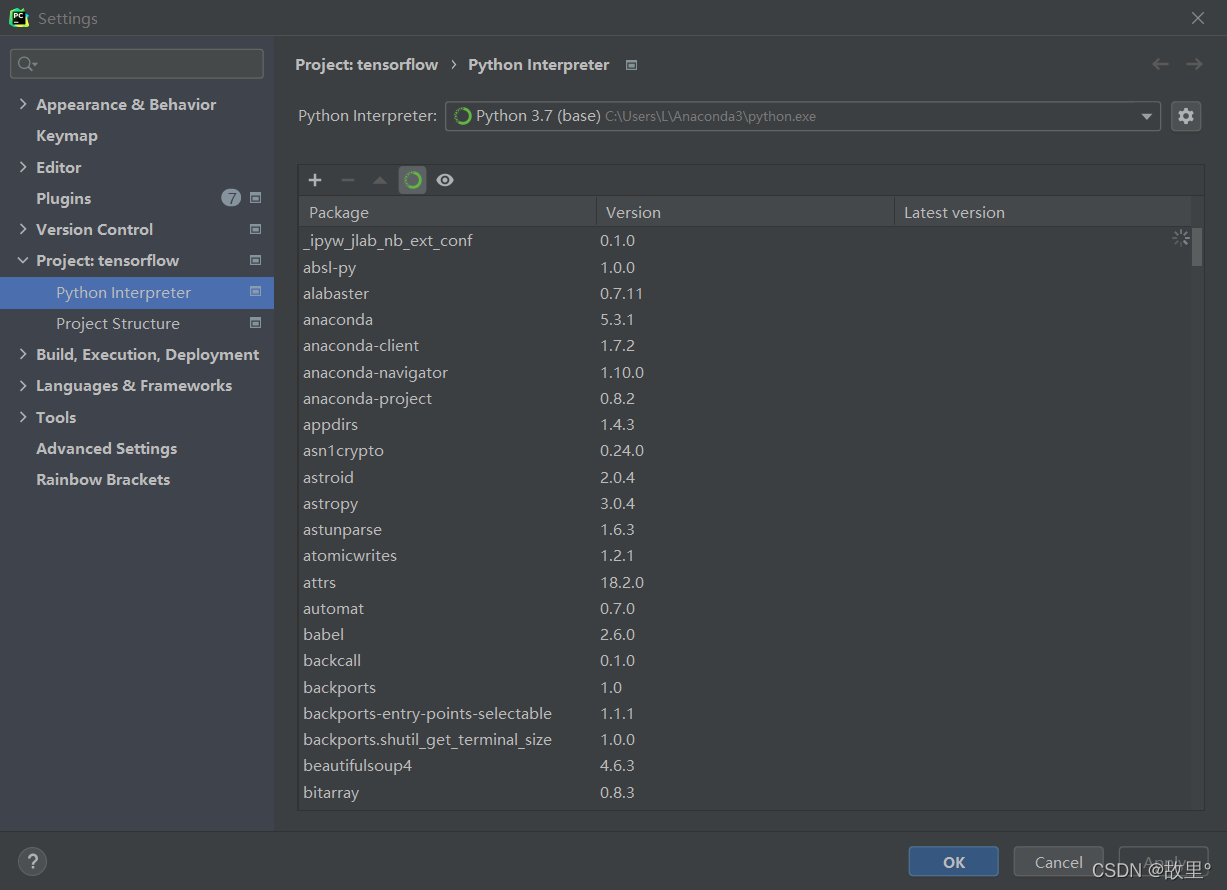Click the project icon beside Project: tensorflow
Image resolution: width=1227 pixels, height=890 pixels.
pyautogui.click(x=255, y=260)
